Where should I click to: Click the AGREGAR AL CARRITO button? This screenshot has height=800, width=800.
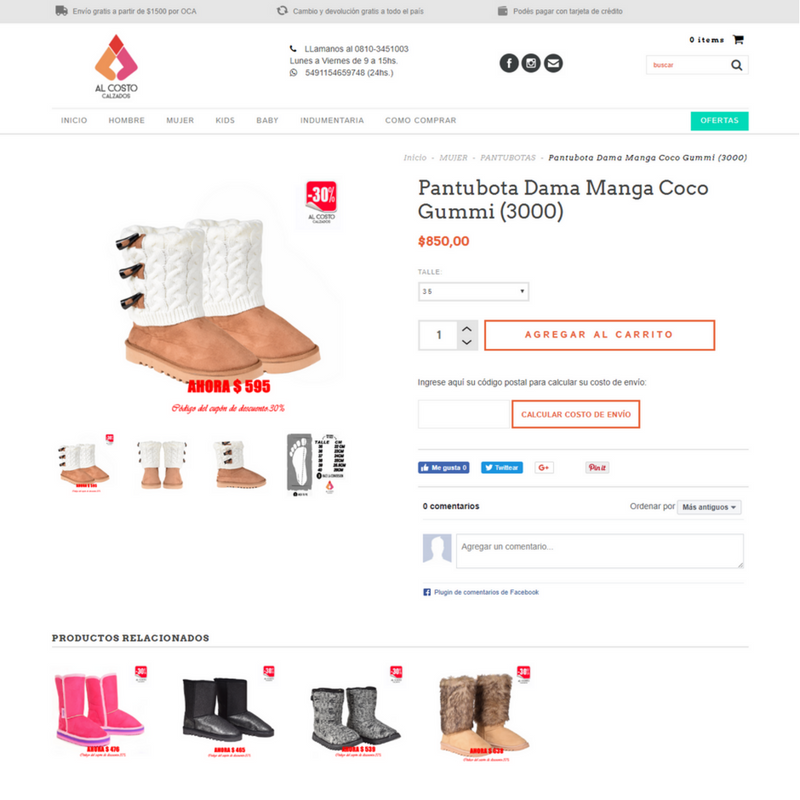pos(599,335)
